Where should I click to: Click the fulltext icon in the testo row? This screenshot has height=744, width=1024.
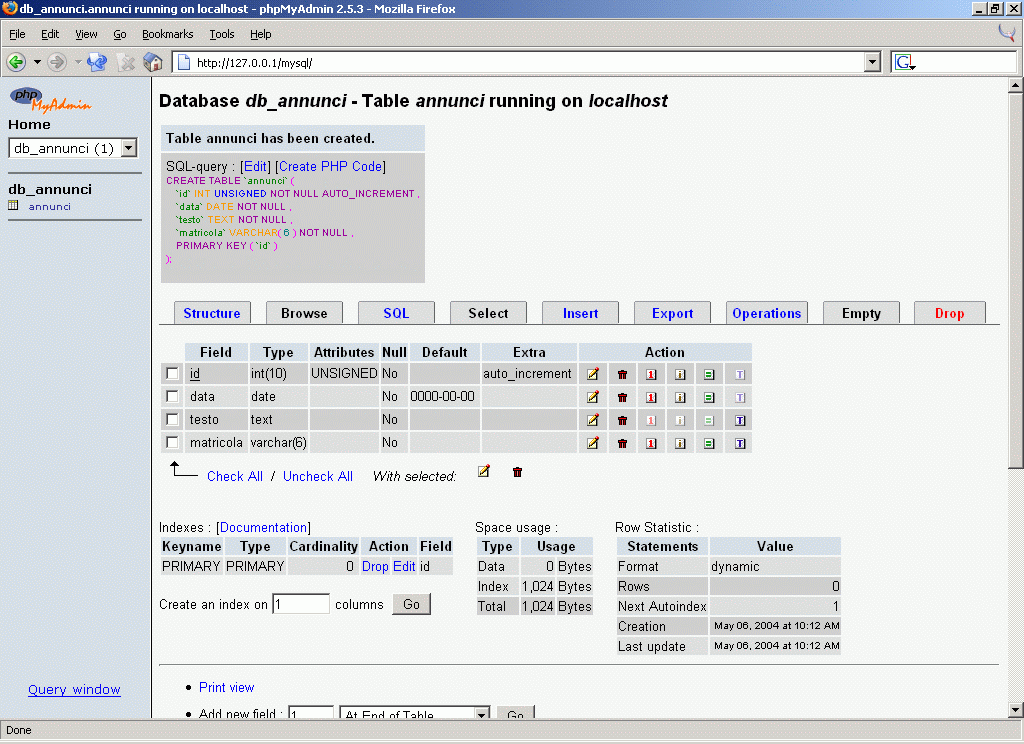click(740, 420)
